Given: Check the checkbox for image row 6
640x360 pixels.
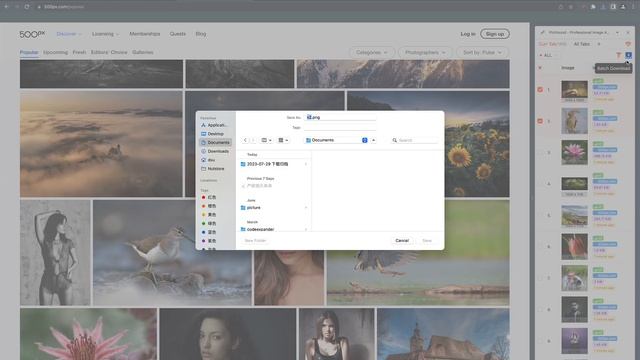Looking at the screenshot, I should pos(540,247).
